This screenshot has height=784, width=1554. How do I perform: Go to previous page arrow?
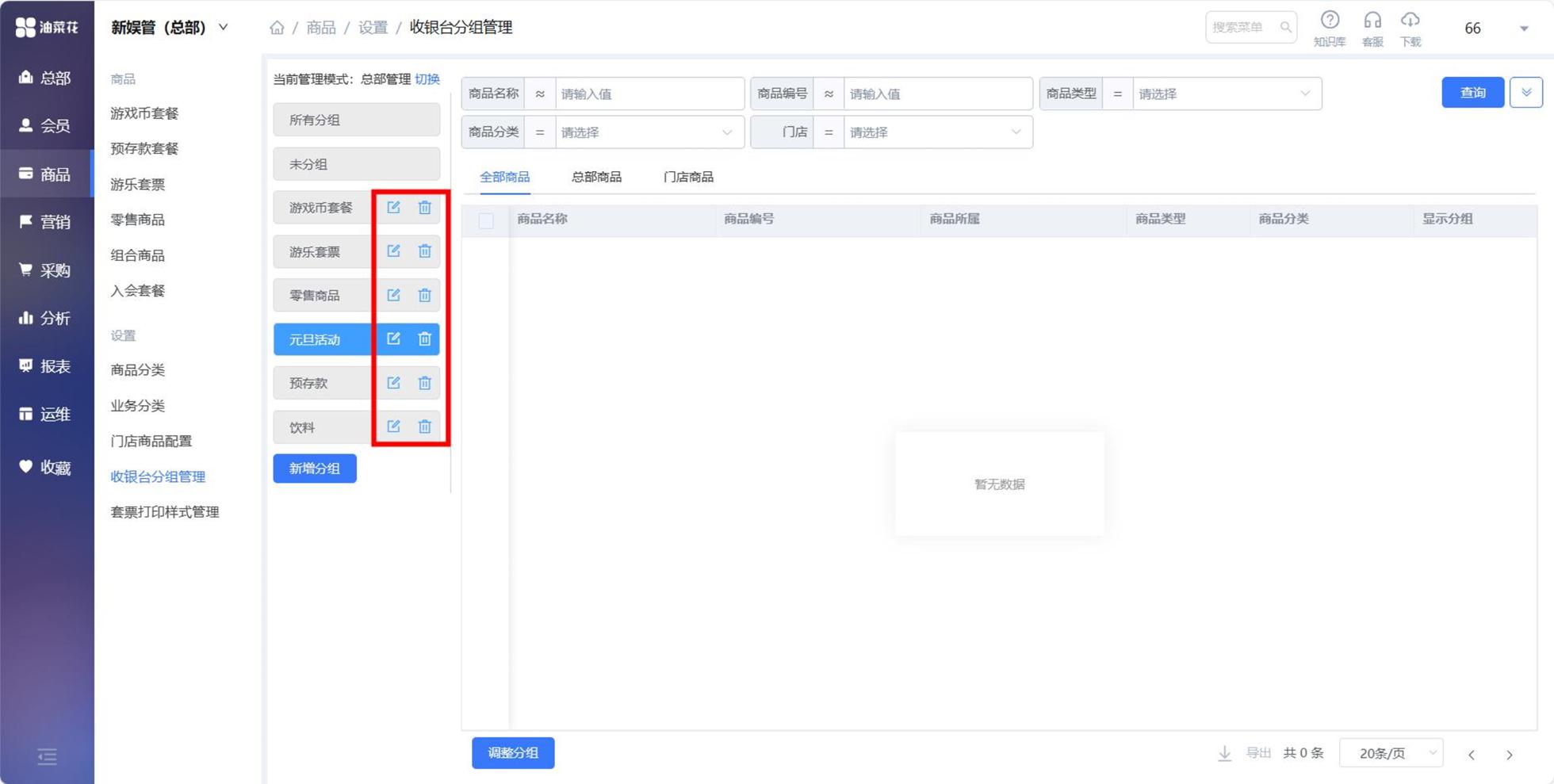click(1472, 755)
